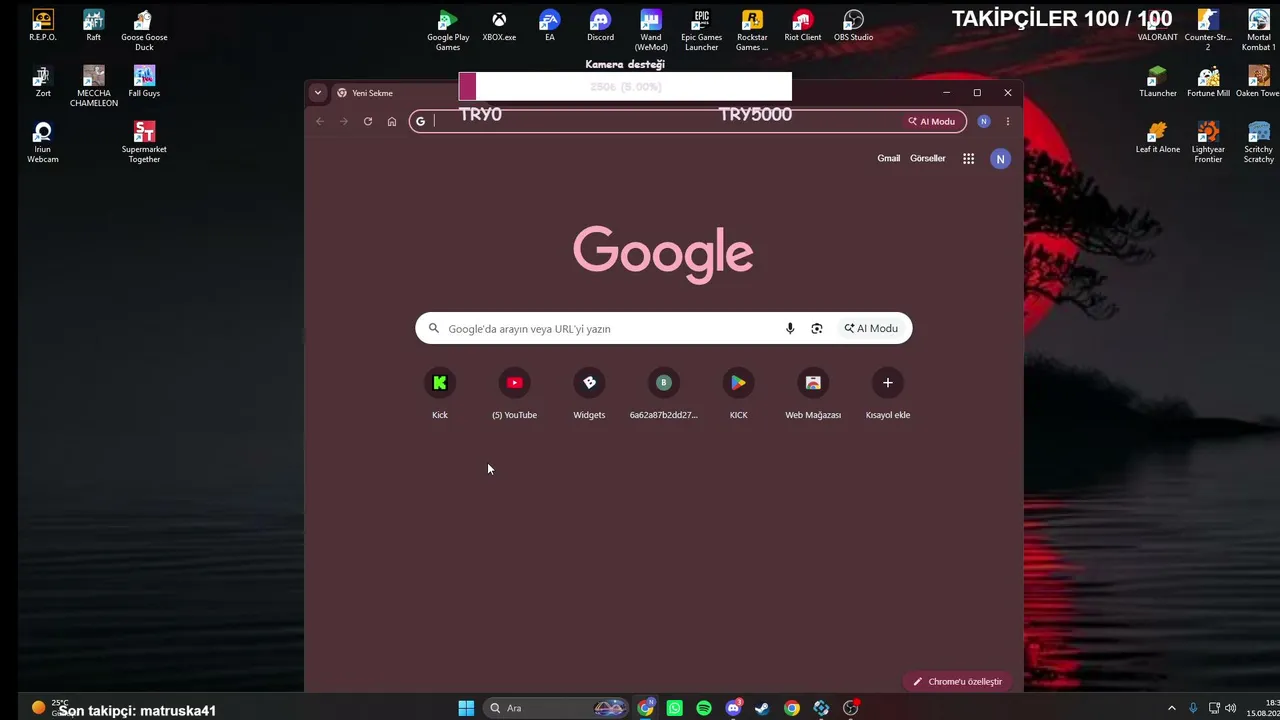Screen dimensions: 1280x720
Task: Open the N profile button in Chrome's toolbar
Action: [984, 121]
